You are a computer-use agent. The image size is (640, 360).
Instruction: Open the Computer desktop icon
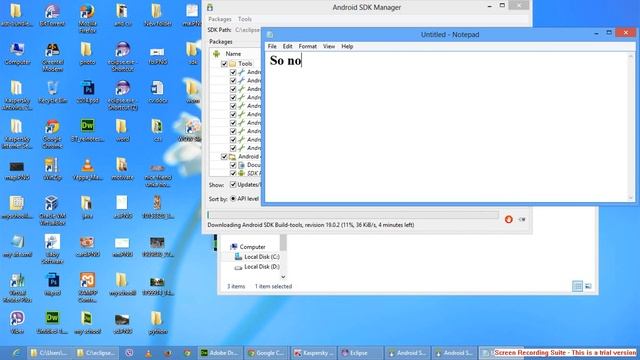coord(17,53)
